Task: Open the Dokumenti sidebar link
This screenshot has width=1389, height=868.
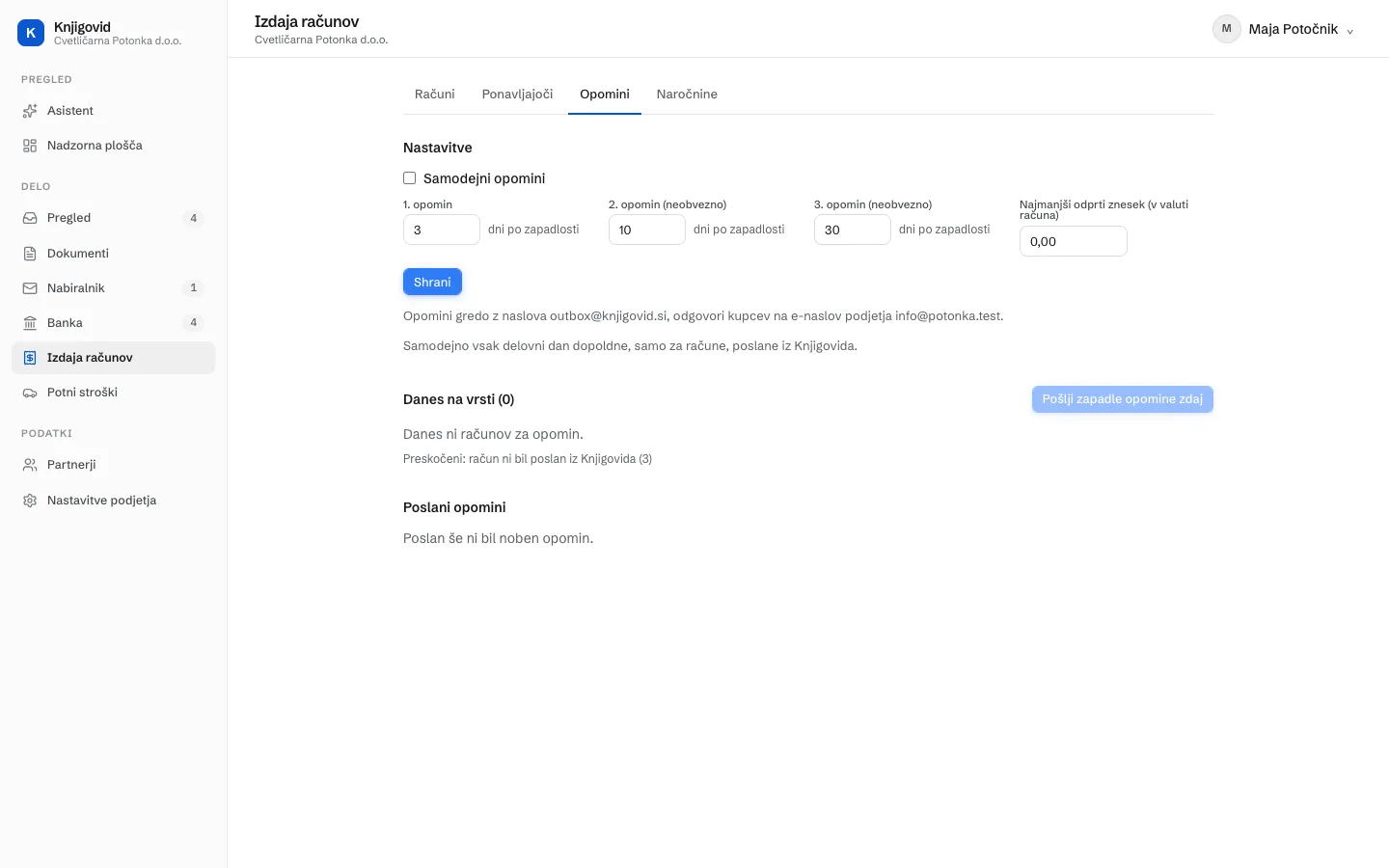Action: 114,254
